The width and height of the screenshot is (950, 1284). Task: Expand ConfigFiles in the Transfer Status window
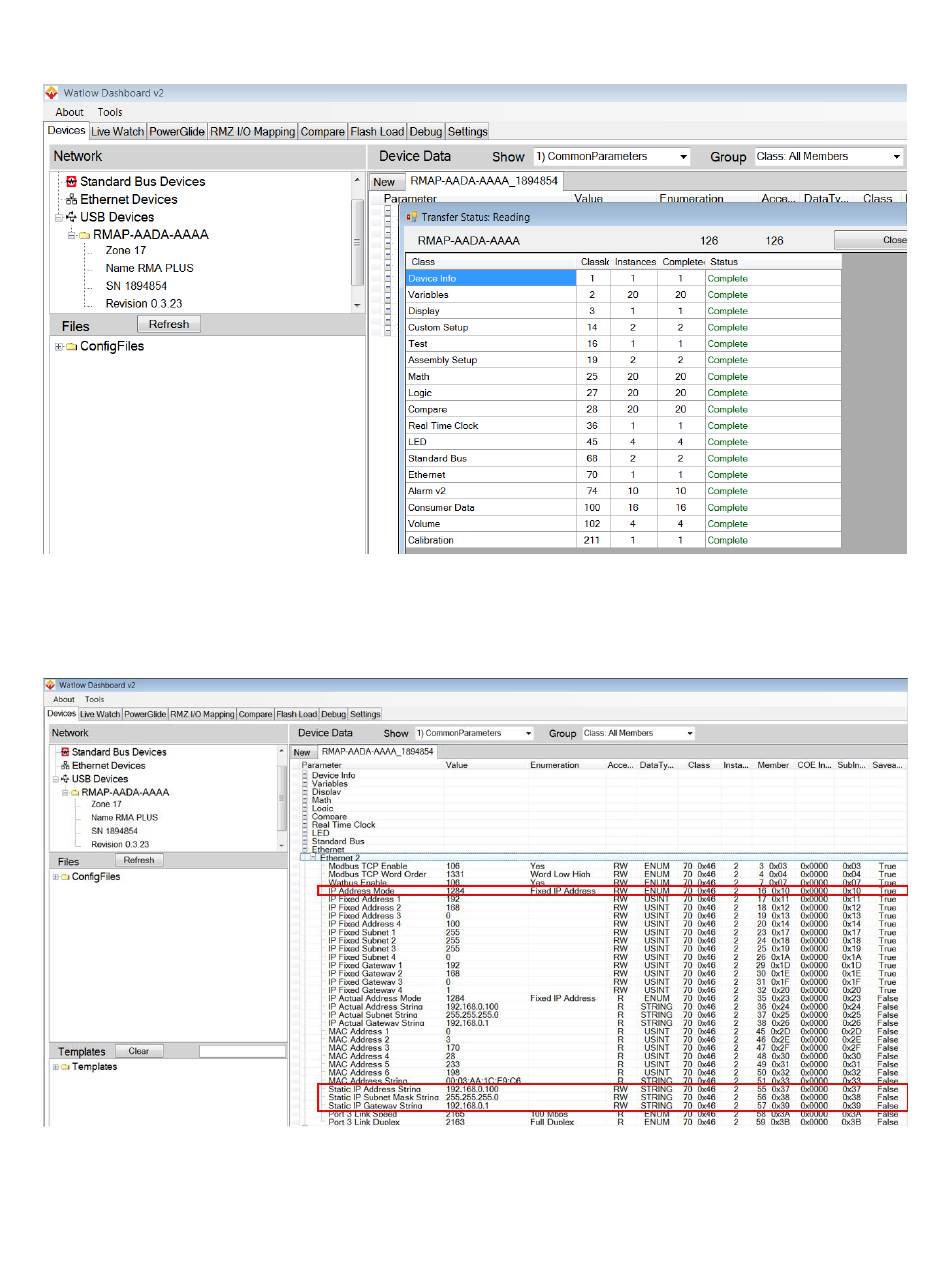(59, 347)
